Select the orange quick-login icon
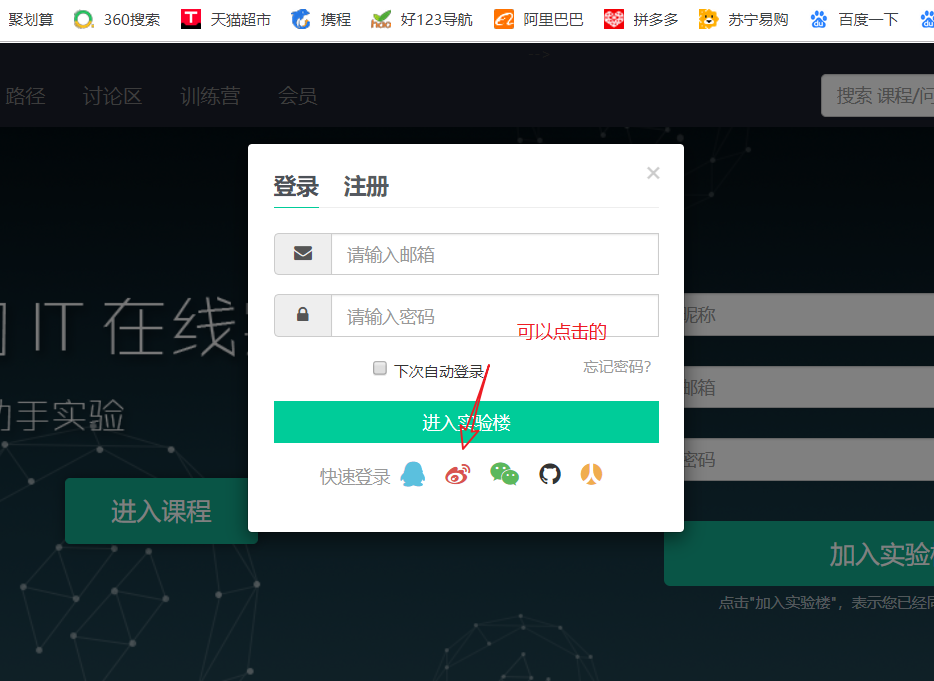The image size is (934, 681). (x=591, y=474)
